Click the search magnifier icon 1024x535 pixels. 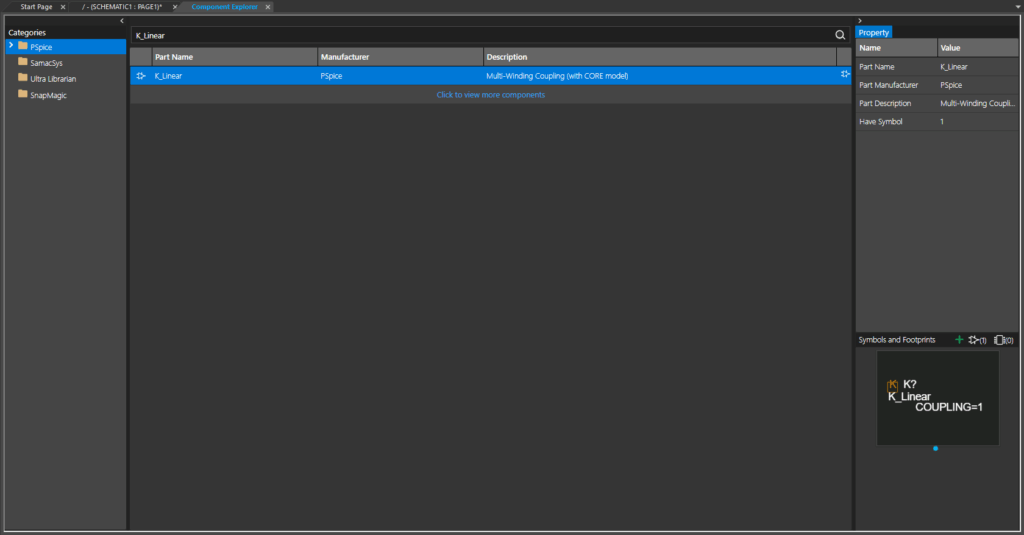pyautogui.click(x=840, y=35)
